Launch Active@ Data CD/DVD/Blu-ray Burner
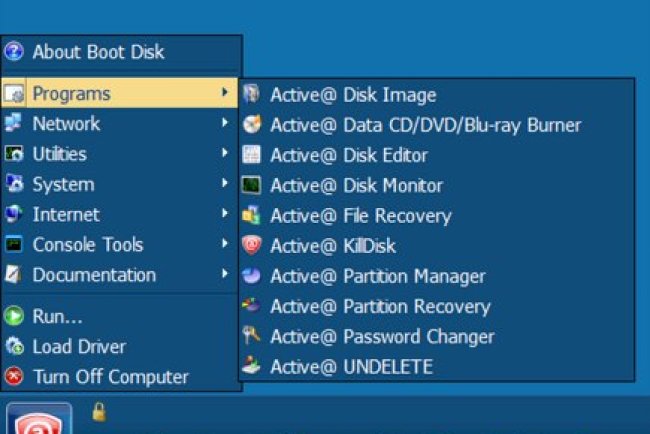The width and height of the screenshot is (650, 434). click(437, 125)
